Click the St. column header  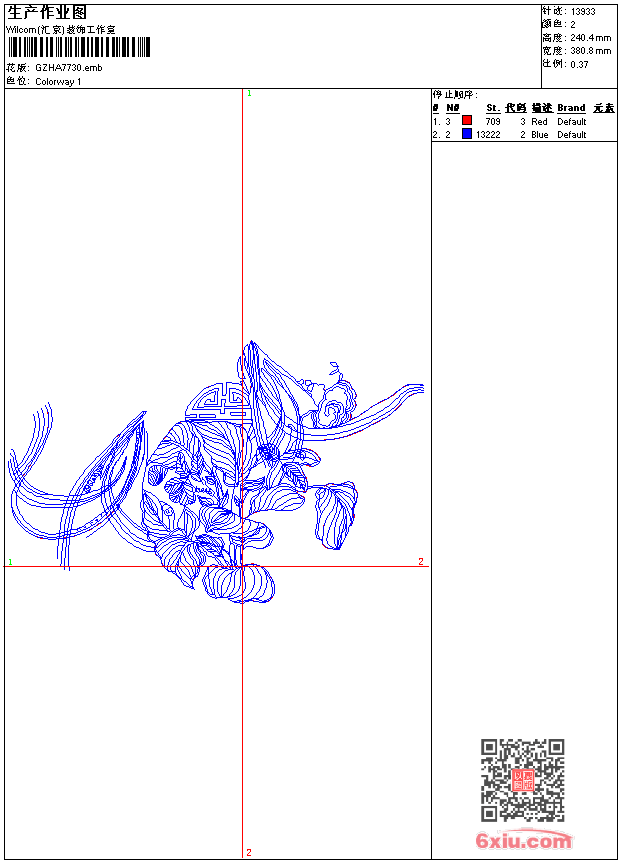point(493,108)
